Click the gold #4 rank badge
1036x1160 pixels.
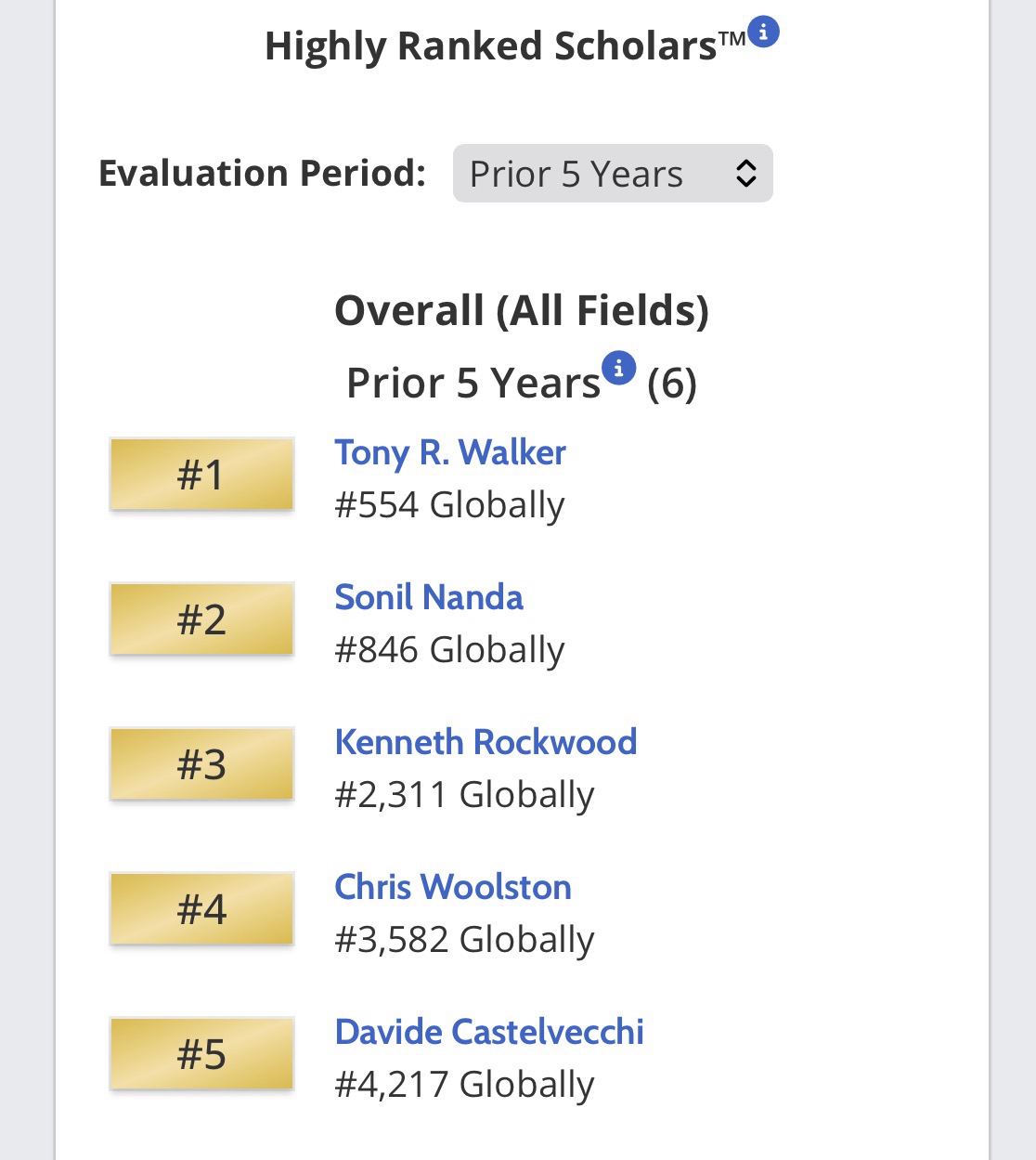(x=201, y=909)
